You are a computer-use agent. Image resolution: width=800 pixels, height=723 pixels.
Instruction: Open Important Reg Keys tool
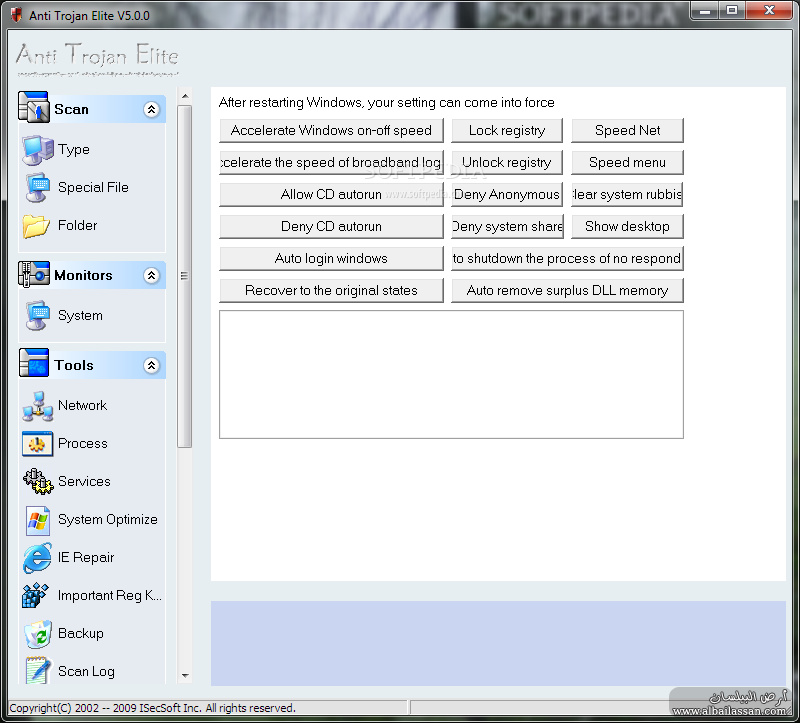pyautogui.click(x=110, y=595)
